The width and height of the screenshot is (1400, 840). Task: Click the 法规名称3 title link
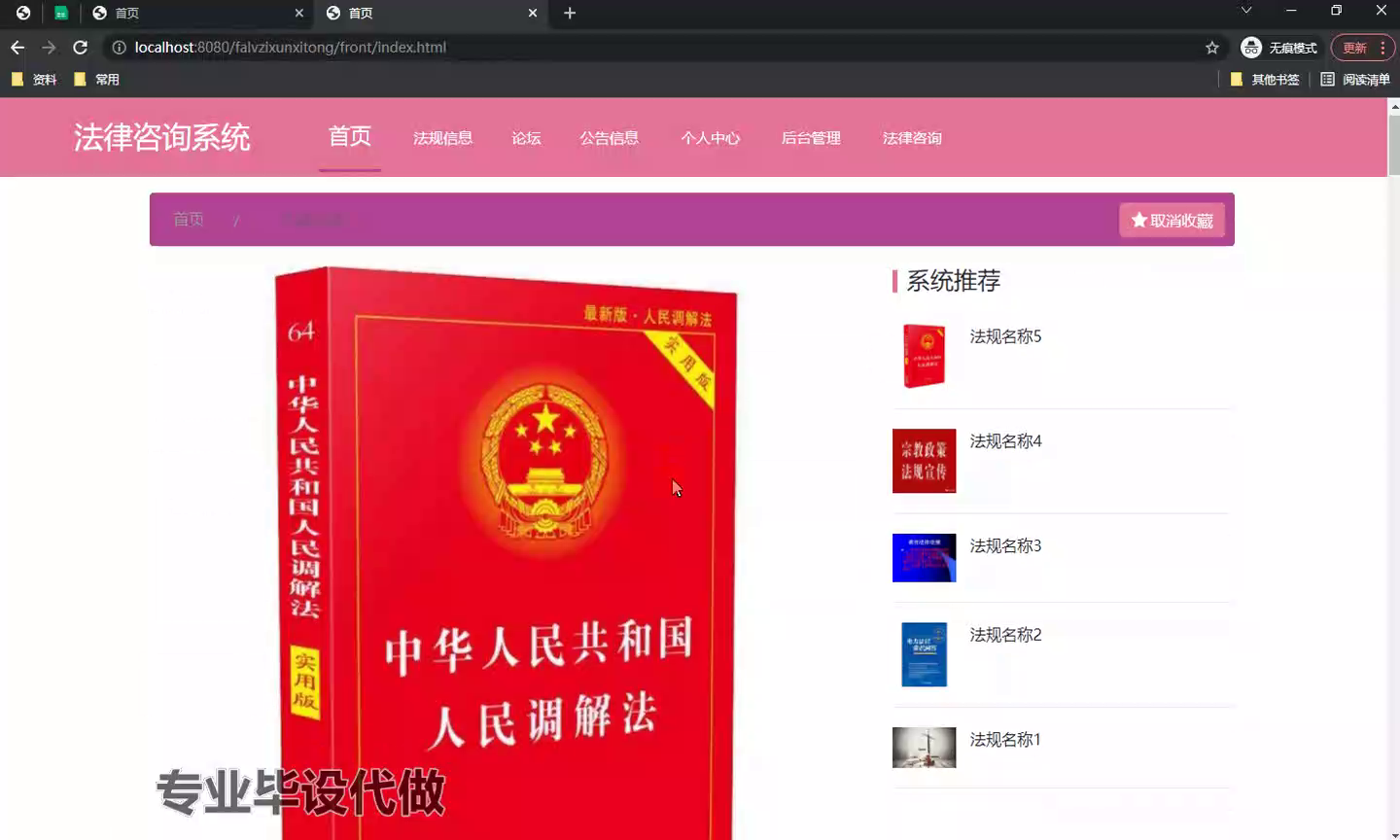pos(1005,546)
